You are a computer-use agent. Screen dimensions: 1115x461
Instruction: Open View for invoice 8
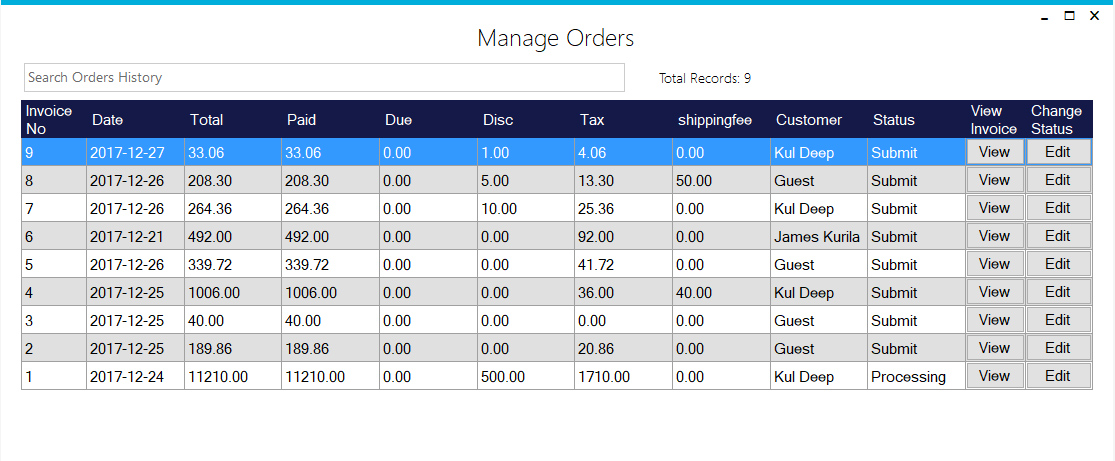point(994,180)
